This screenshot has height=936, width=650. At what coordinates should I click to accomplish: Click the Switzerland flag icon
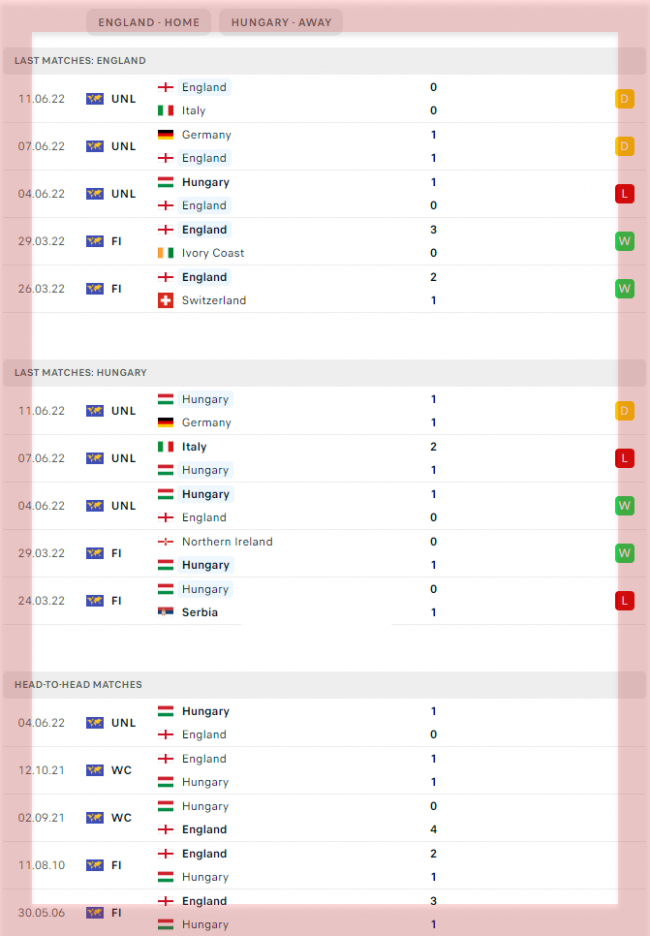point(166,300)
